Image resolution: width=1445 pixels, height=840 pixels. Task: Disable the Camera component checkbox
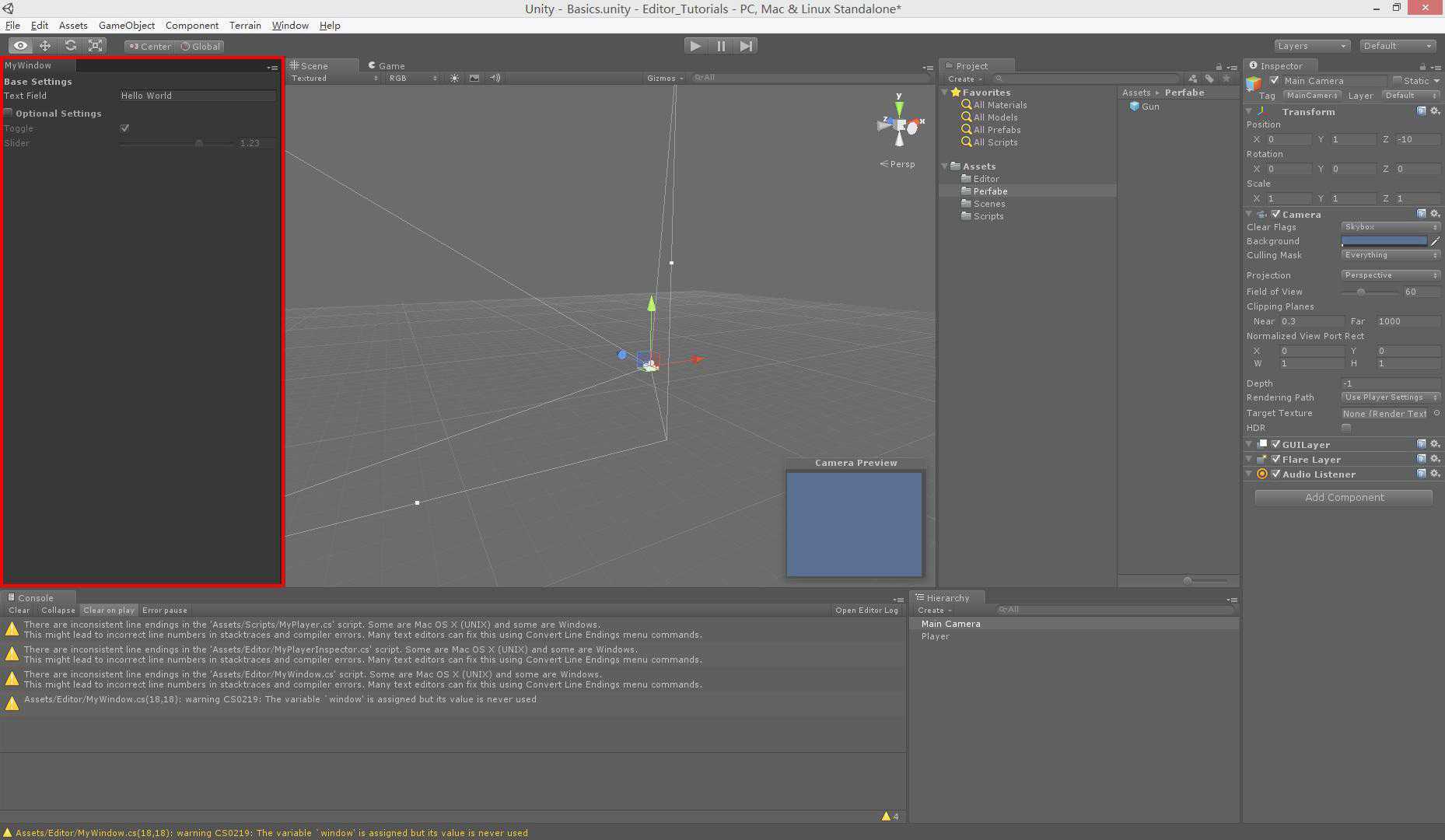(1275, 214)
